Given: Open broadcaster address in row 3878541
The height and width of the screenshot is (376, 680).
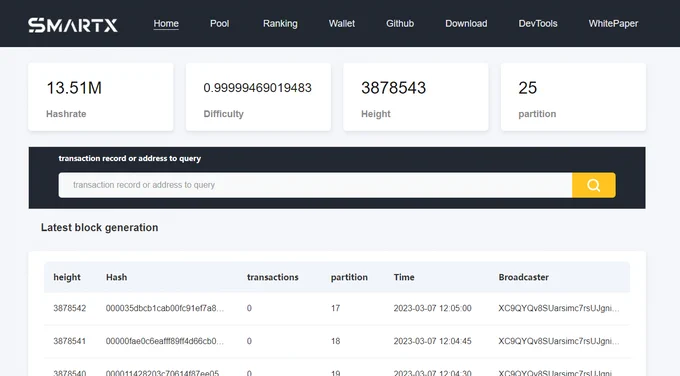Looking at the screenshot, I should pyautogui.click(x=559, y=341).
